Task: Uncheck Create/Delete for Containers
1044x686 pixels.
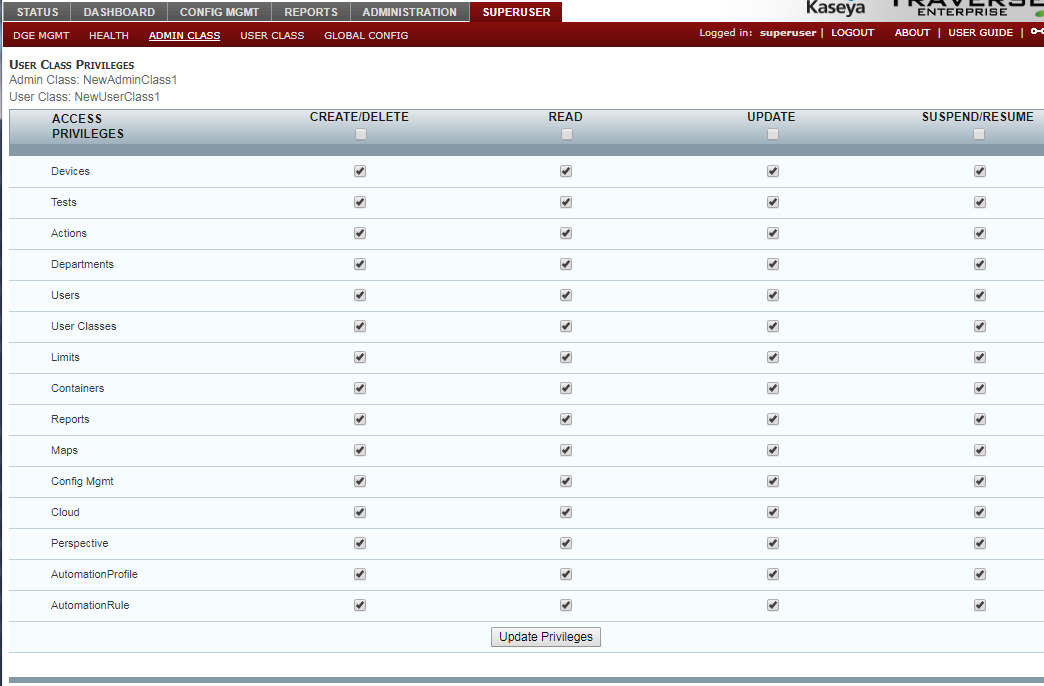Action: coord(360,388)
